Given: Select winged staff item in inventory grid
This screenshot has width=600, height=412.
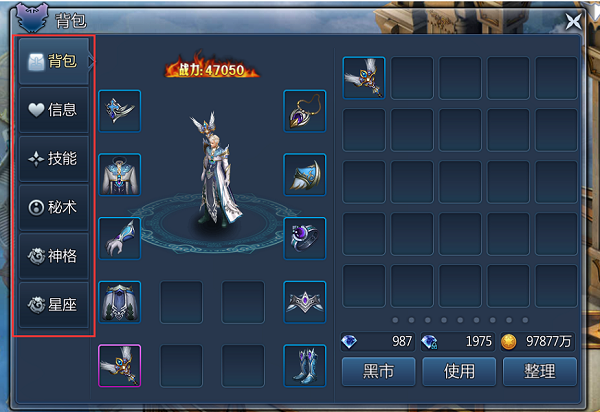Looking at the screenshot, I should tap(364, 78).
